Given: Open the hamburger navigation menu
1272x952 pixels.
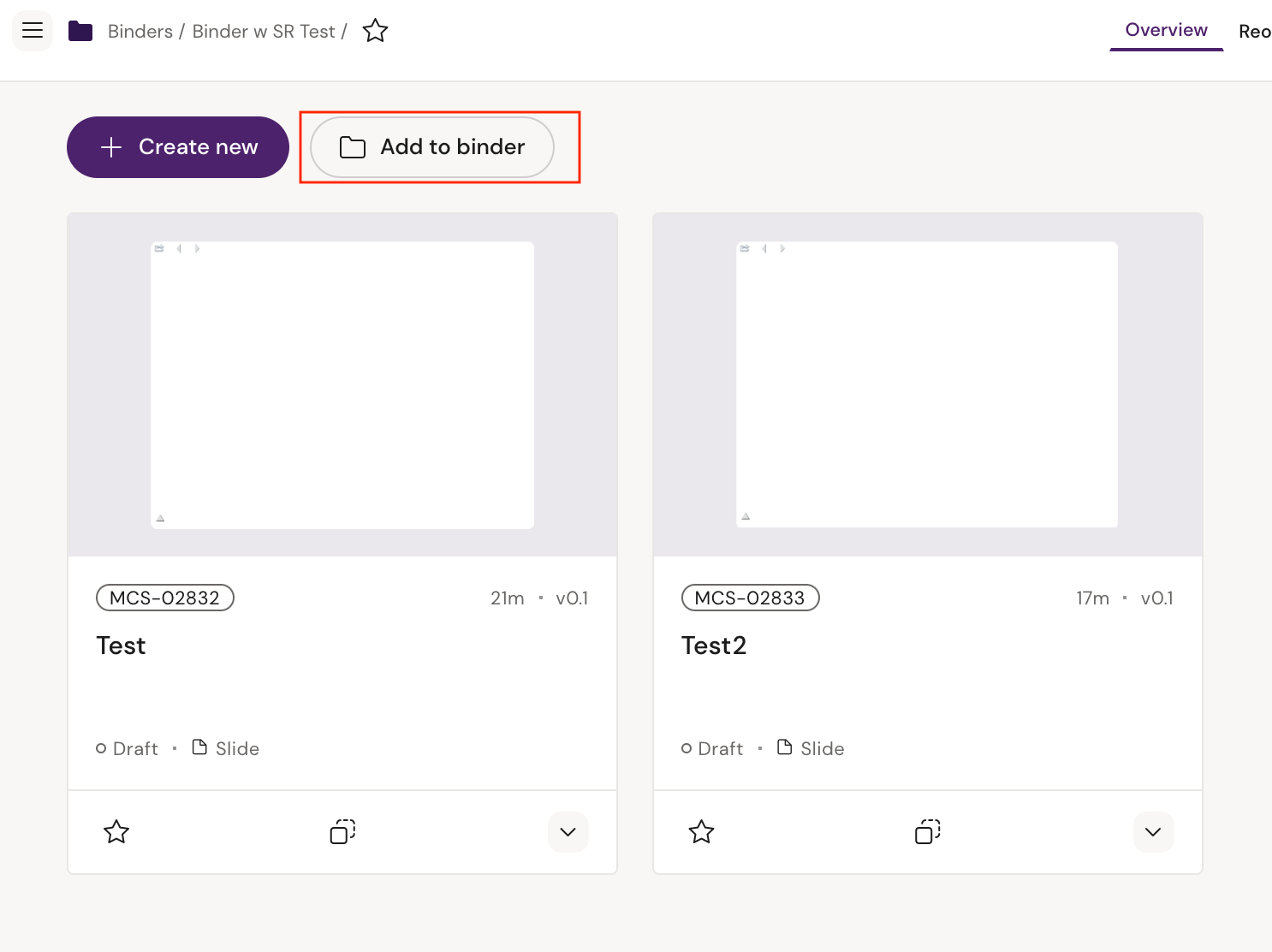Looking at the screenshot, I should click(x=33, y=31).
